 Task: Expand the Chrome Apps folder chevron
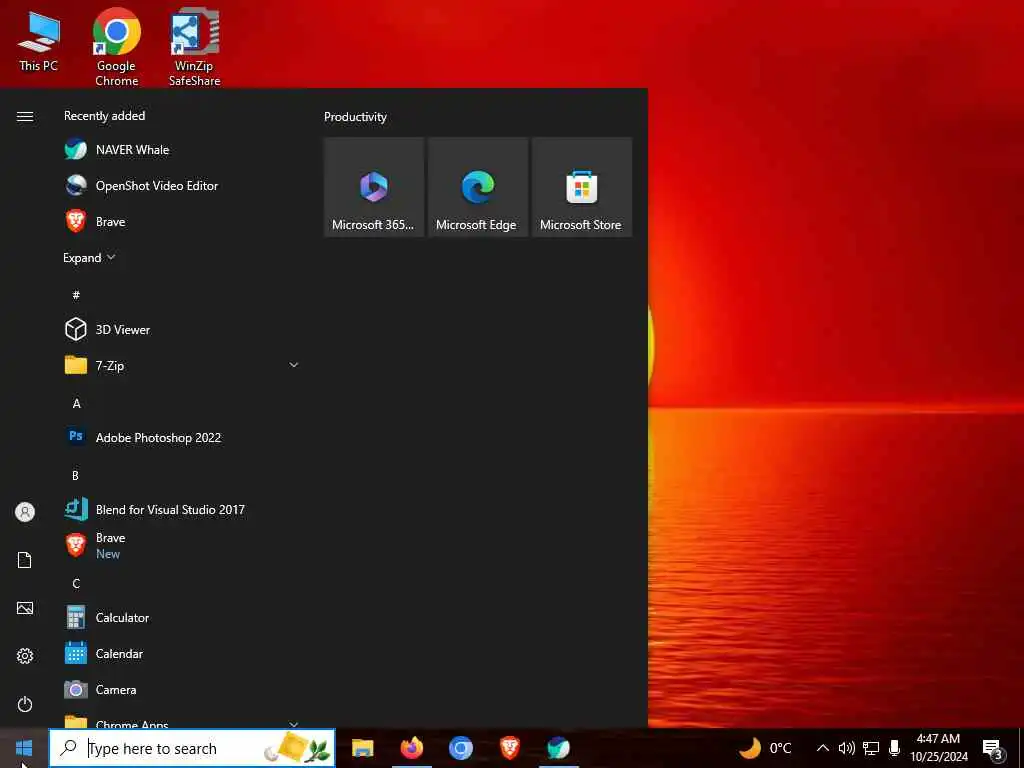tap(294, 724)
